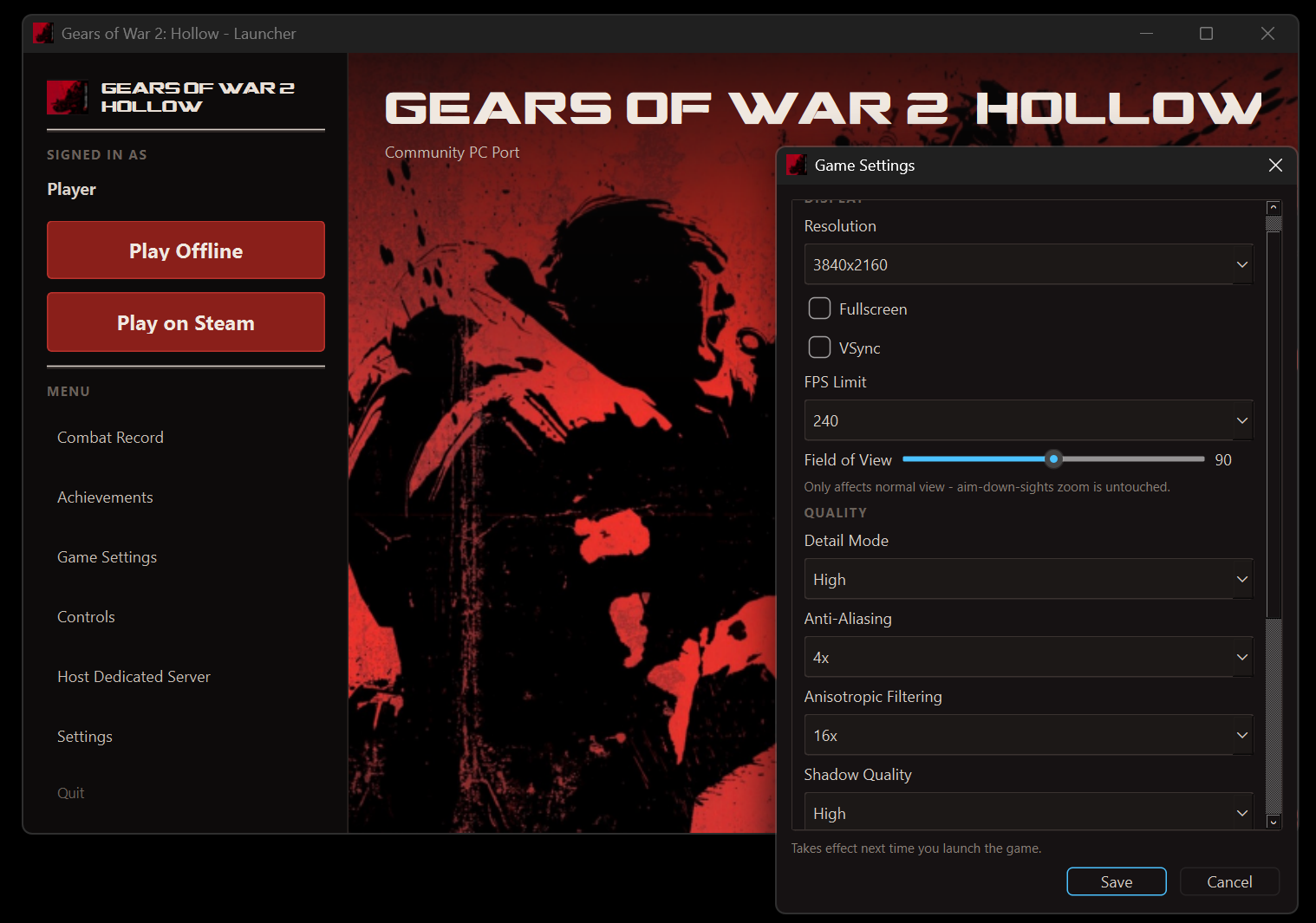This screenshot has width=1316, height=923.
Task: Maximize the launcher window
Action: pyautogui.click(x=1206, y=34)
